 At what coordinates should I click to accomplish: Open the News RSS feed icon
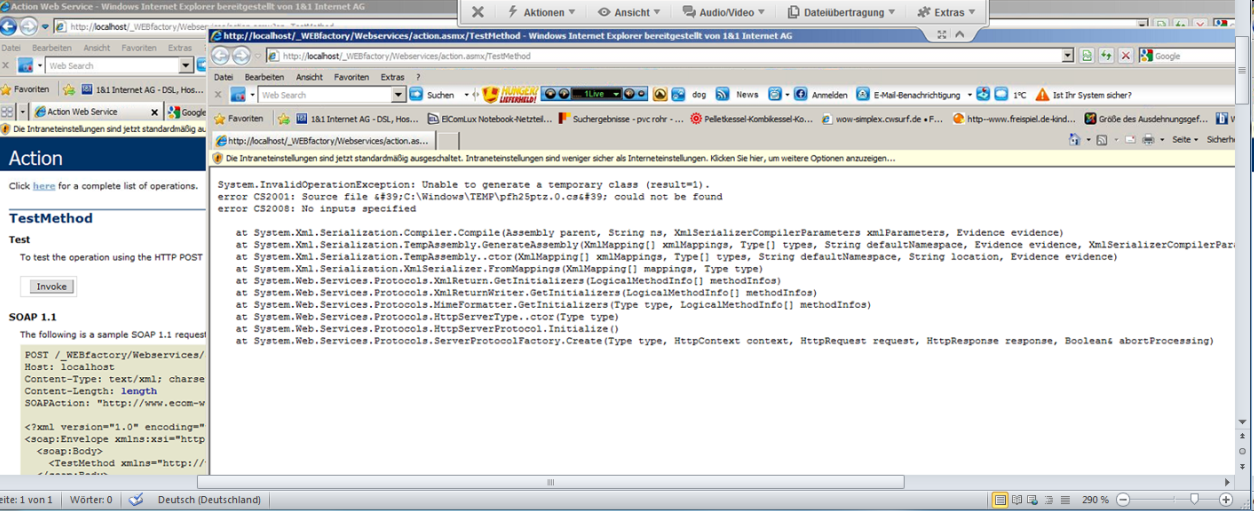(x=721, y=95)
